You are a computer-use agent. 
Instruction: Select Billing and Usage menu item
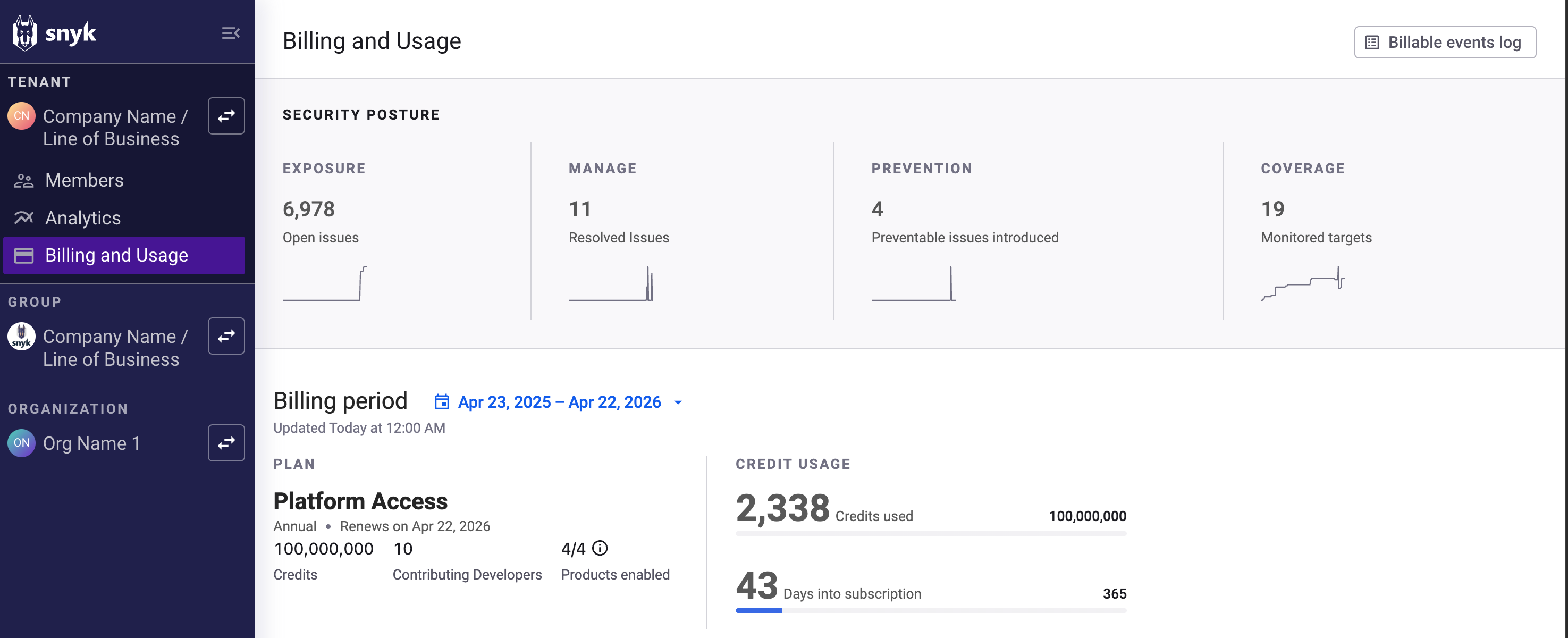[116, 255]
